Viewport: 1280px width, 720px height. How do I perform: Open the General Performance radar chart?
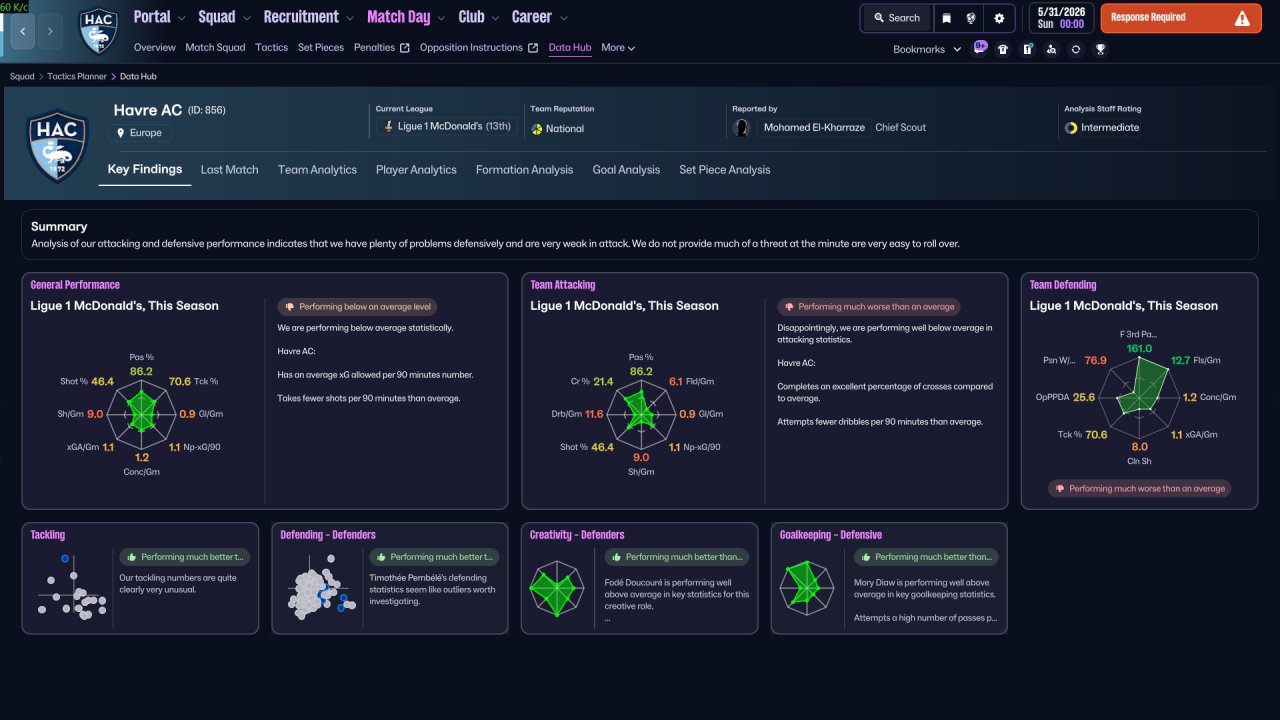click(x=141, y=412)
